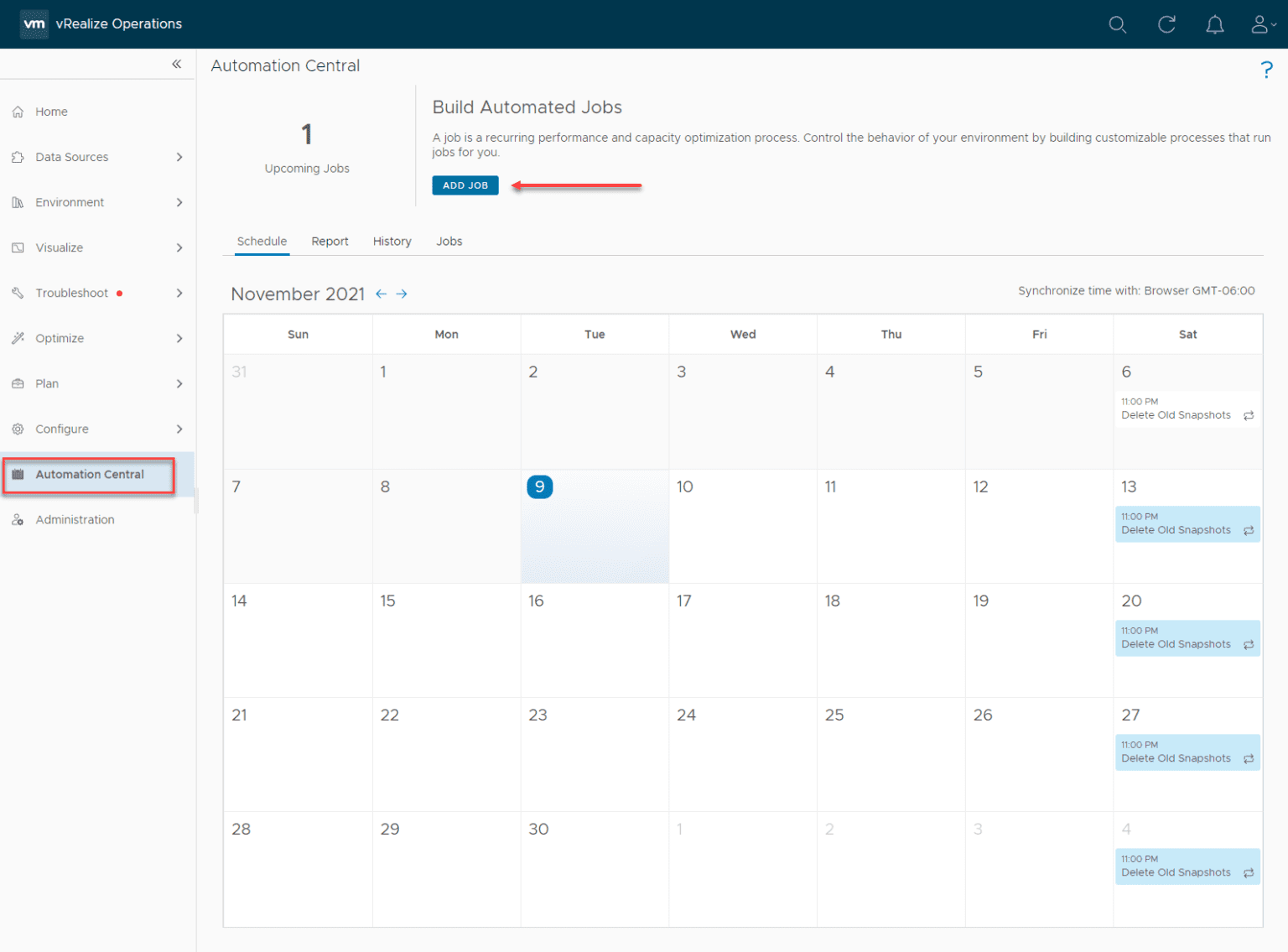Open the help question mark link
The image size is (1288, 952).
[1266, 70]
